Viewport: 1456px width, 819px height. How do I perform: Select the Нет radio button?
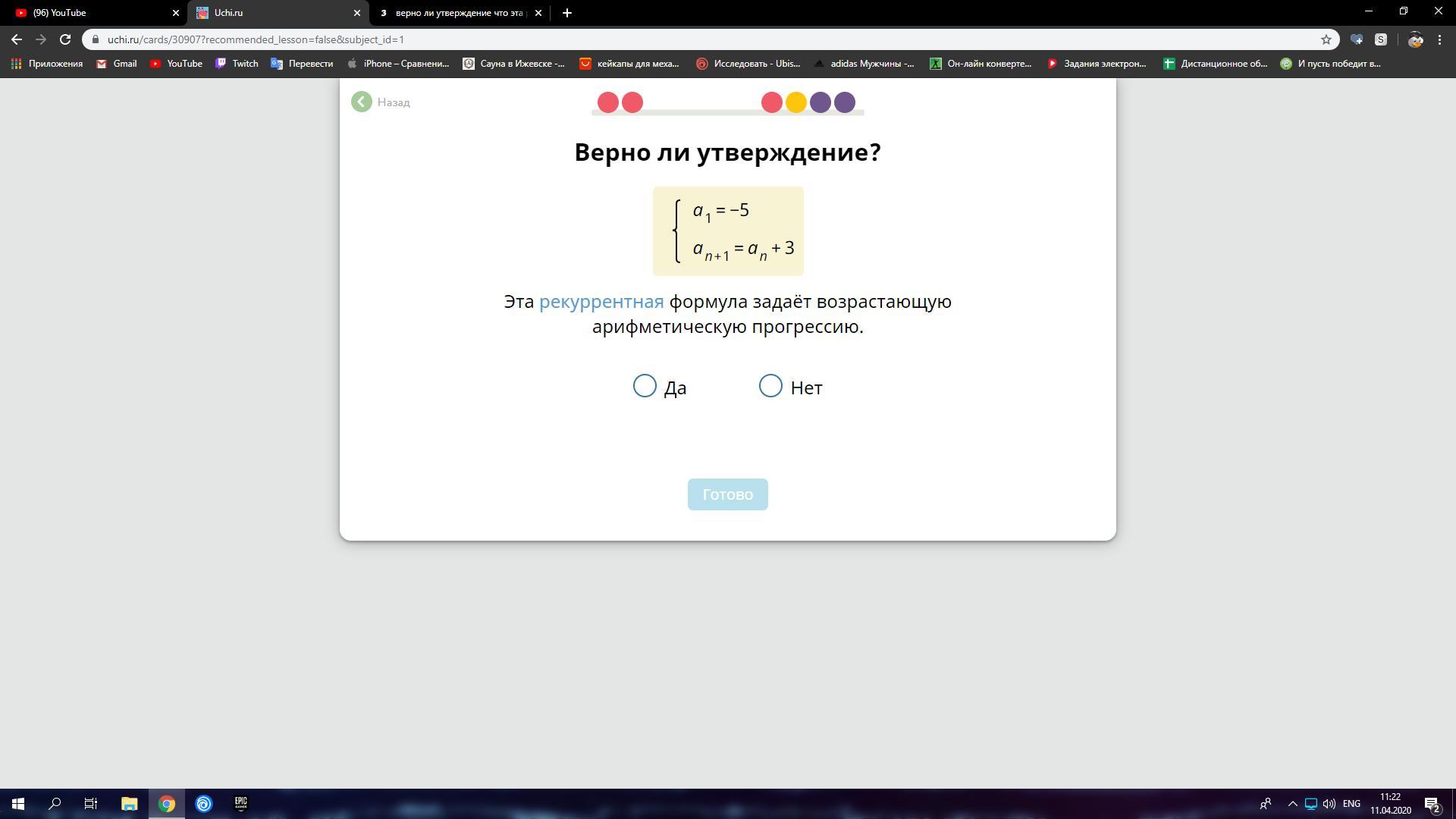pyautogui.click(x=770, y=386)
